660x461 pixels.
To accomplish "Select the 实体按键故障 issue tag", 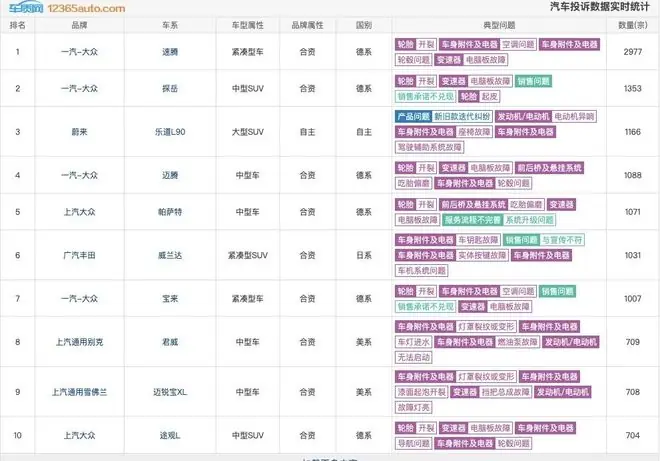I will tap(482, 255).
